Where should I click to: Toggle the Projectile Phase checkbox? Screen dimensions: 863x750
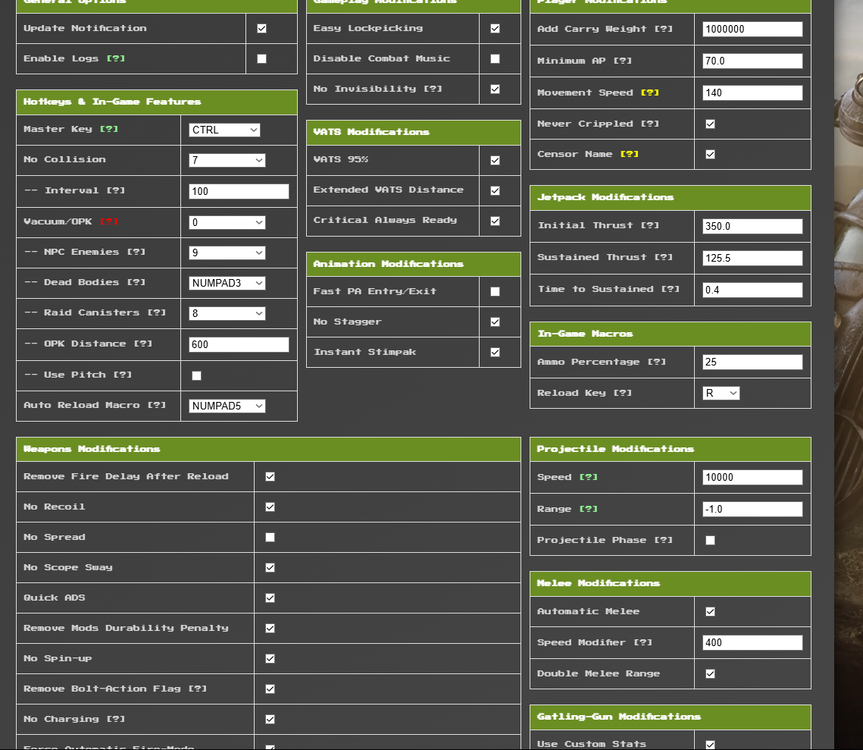(711, 540)
